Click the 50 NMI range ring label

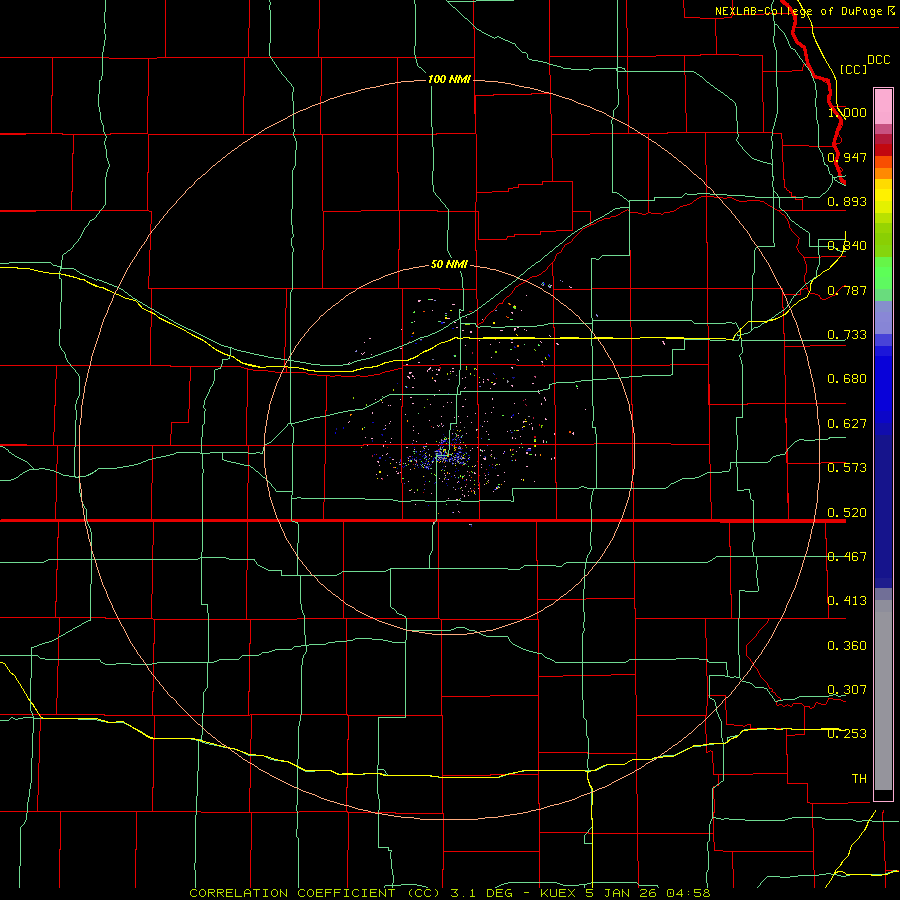tap(449, 264)
